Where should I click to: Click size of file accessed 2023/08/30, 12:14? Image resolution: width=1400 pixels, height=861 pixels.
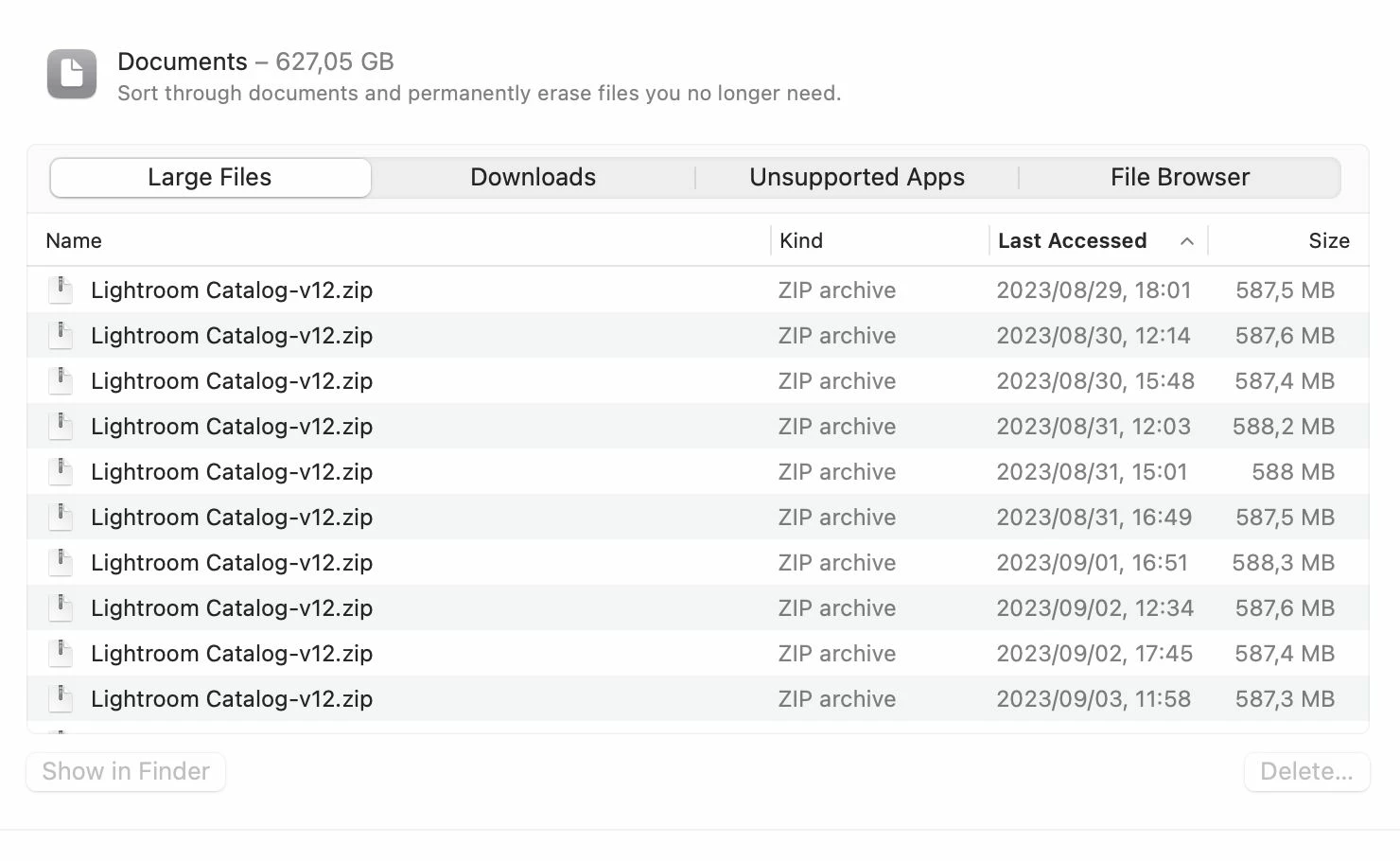(x=1286, y=336)
